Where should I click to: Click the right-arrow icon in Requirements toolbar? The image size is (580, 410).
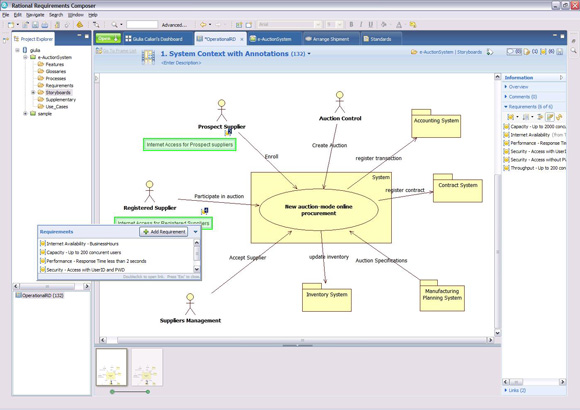[x=540, y=117]
